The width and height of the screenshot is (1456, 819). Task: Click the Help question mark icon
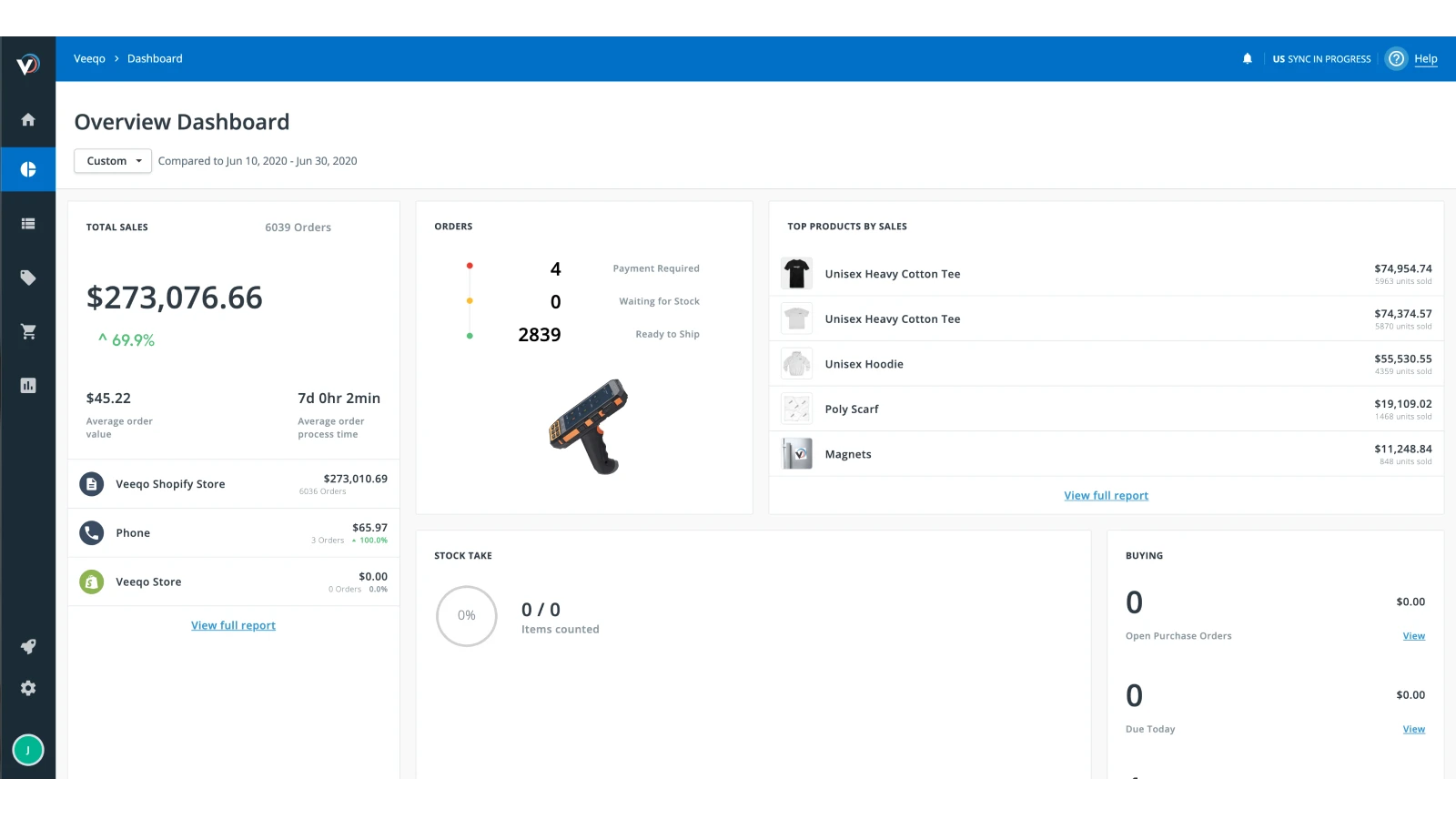point(1396,59)
